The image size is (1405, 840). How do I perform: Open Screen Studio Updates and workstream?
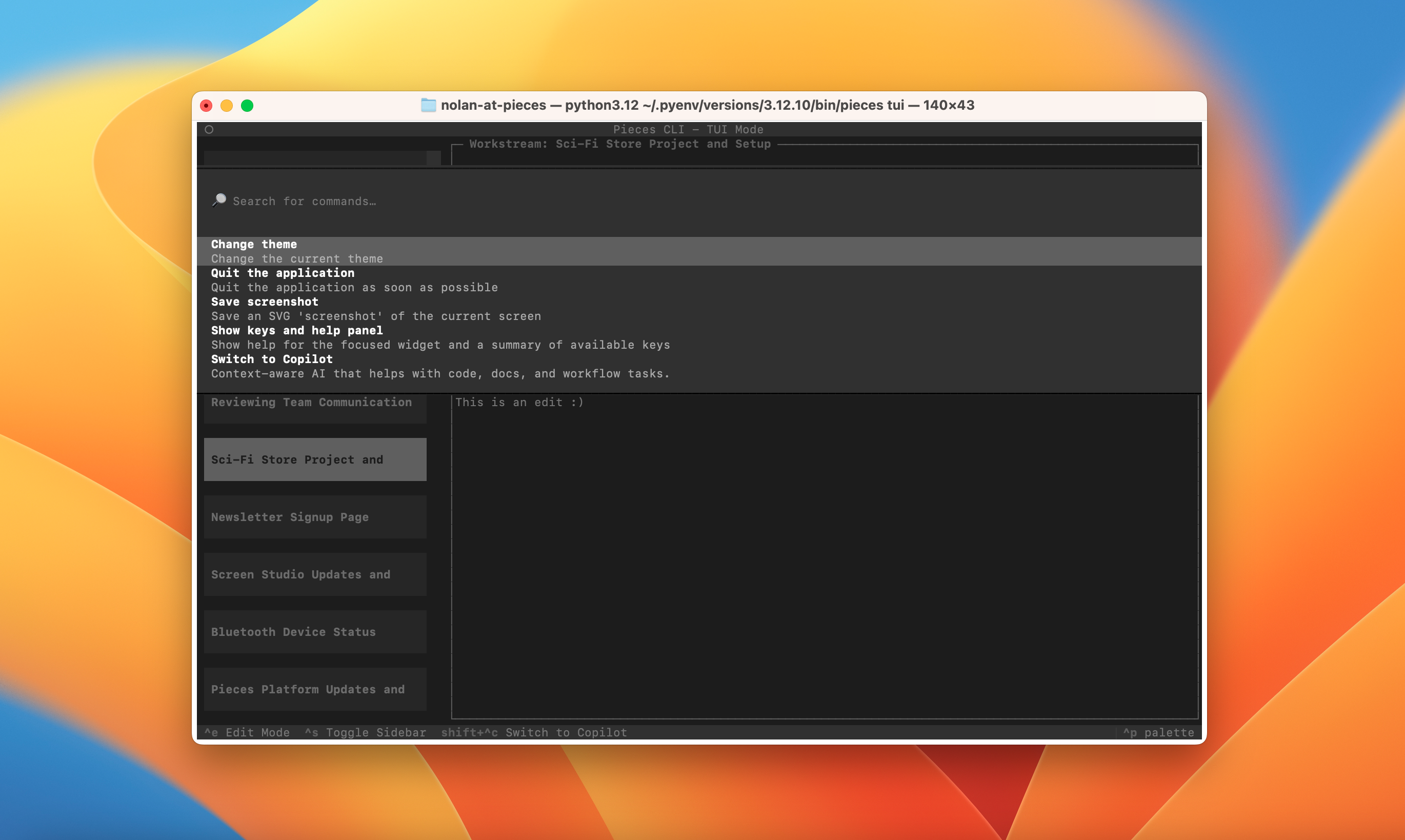point(315,574)
